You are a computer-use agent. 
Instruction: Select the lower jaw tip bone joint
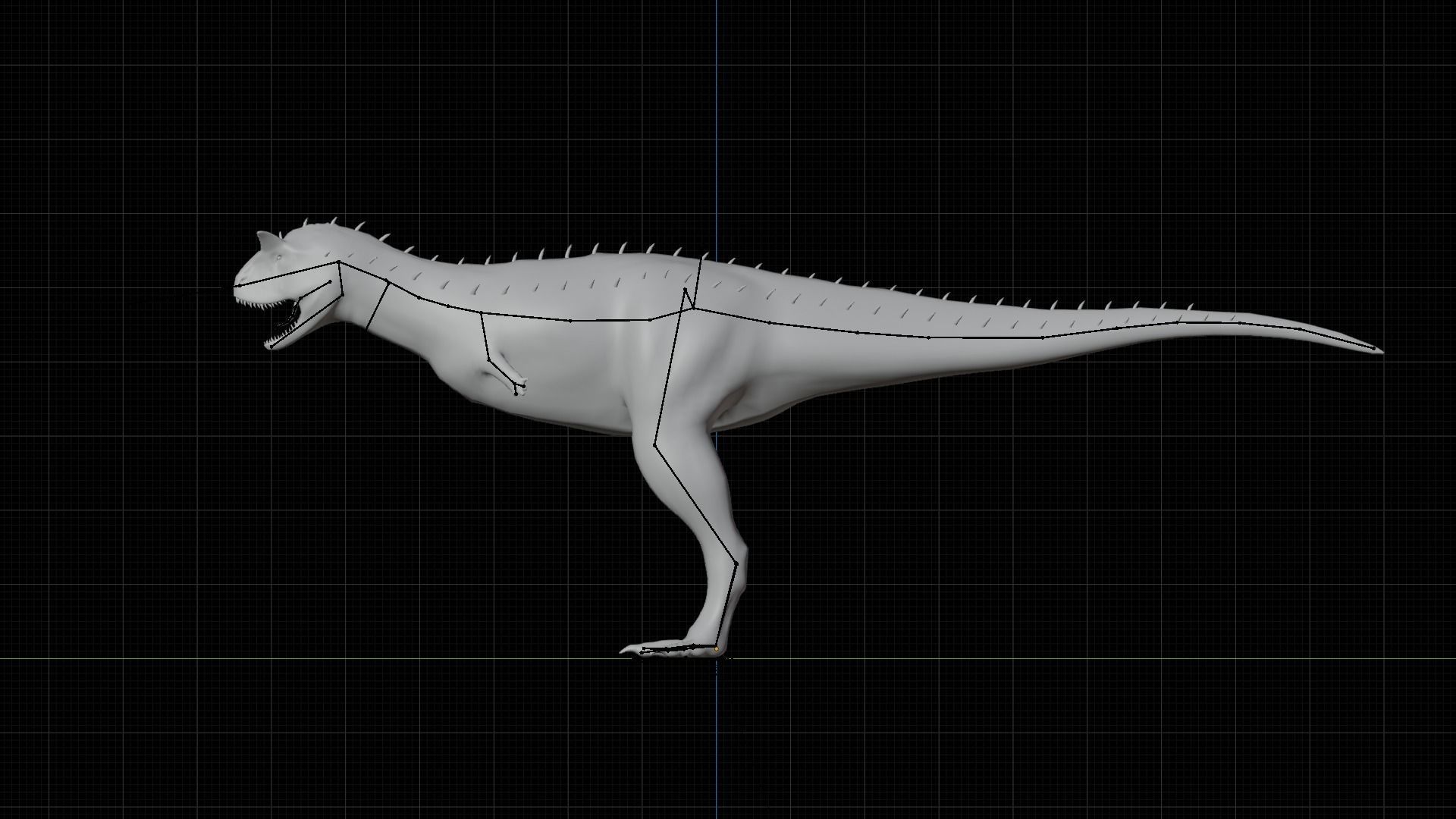tap(271, 347)
